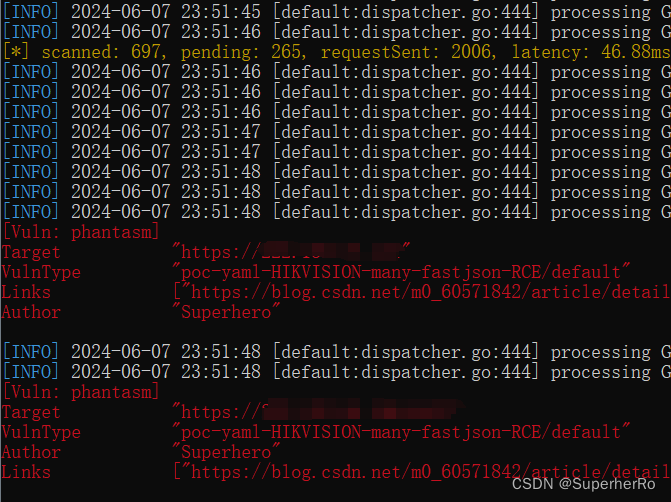Click the second "Author" field label
Viewport: 671px width, 502px height.
pyautogui.click(x=31, y=452)
